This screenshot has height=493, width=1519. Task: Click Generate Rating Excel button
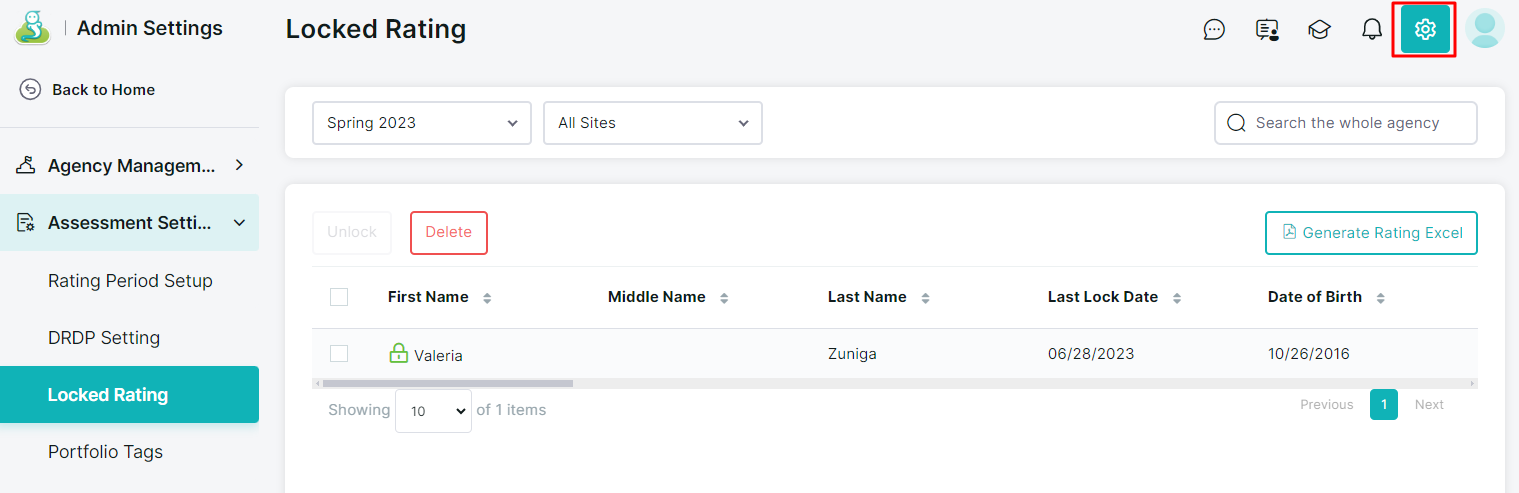[1371, 232]
